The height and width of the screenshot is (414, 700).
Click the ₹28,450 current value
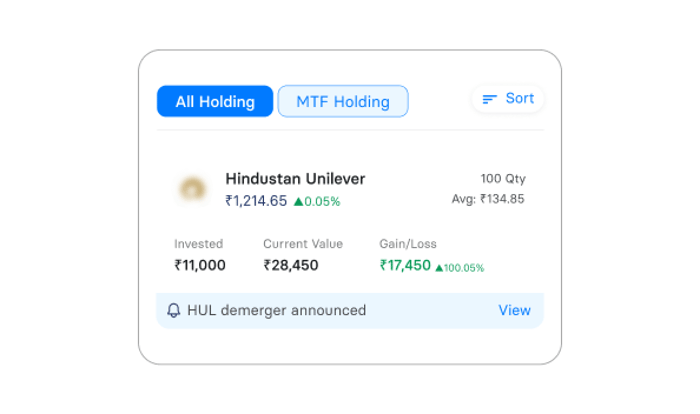click(x=291, y=265)
